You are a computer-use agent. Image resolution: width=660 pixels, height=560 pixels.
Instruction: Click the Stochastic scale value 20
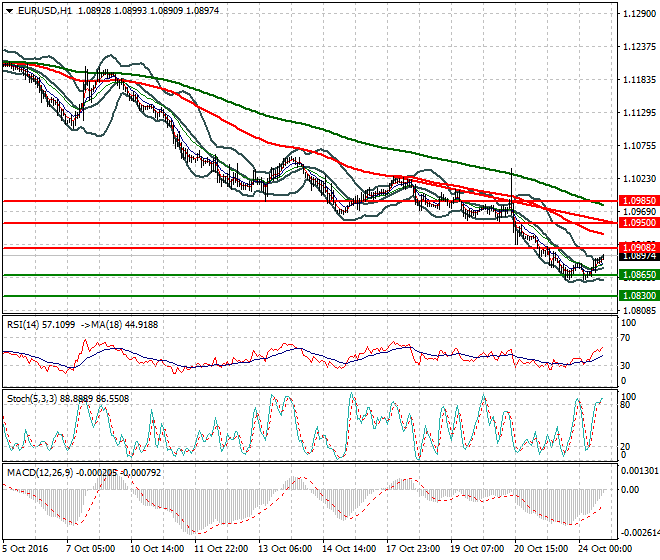(625, 447)
